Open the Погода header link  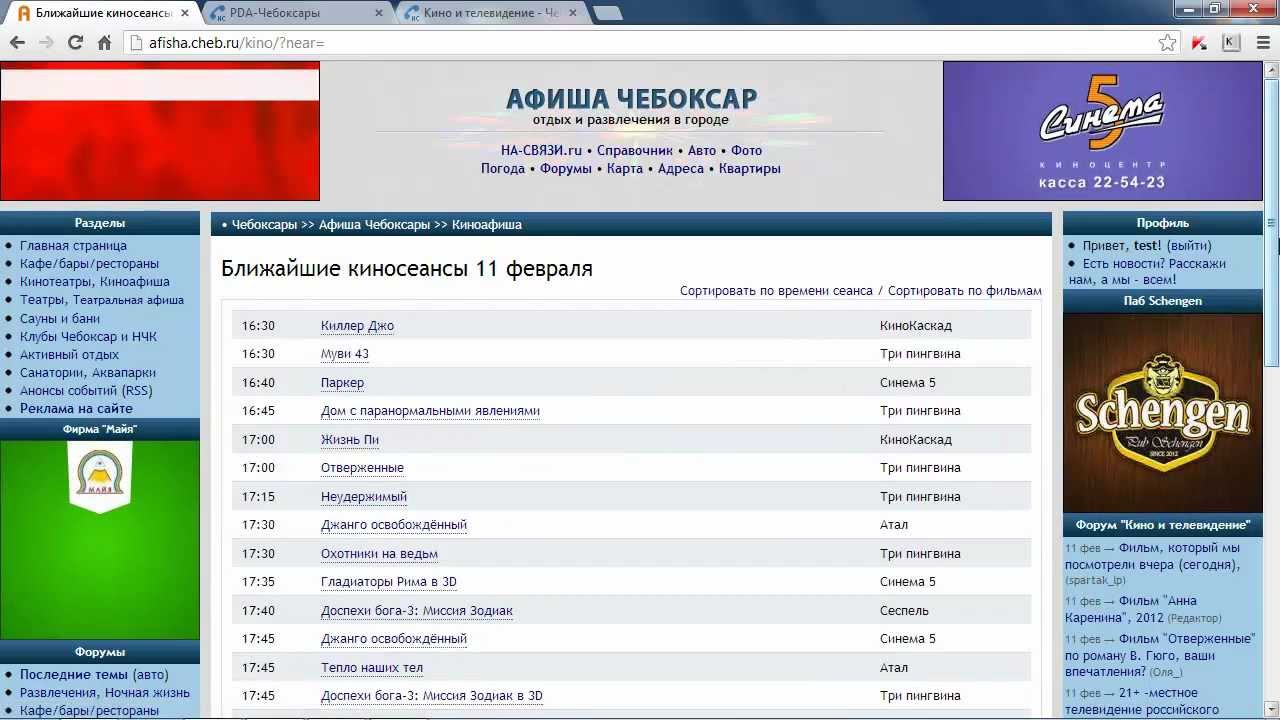coord(503,169)
